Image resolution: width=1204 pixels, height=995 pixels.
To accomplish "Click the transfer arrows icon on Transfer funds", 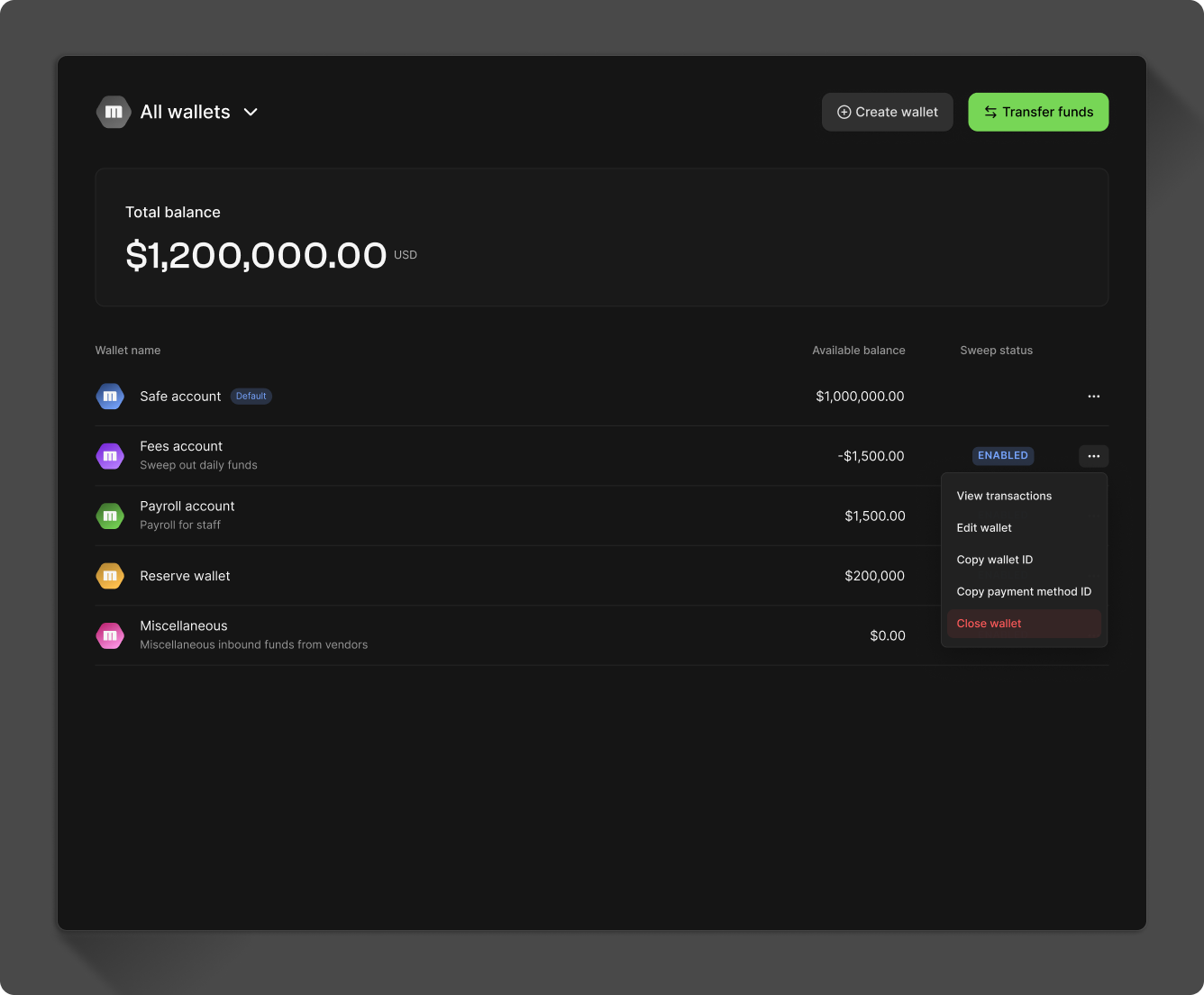I will coord(990,112).
